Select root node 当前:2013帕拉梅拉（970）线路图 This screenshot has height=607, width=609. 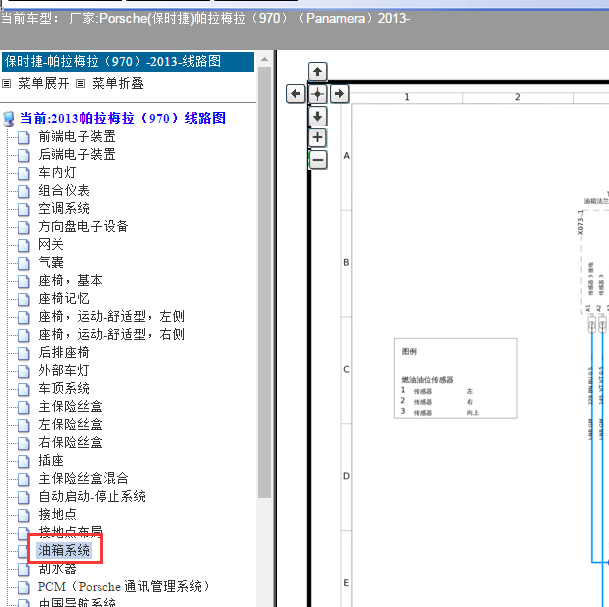coord(123,118)
